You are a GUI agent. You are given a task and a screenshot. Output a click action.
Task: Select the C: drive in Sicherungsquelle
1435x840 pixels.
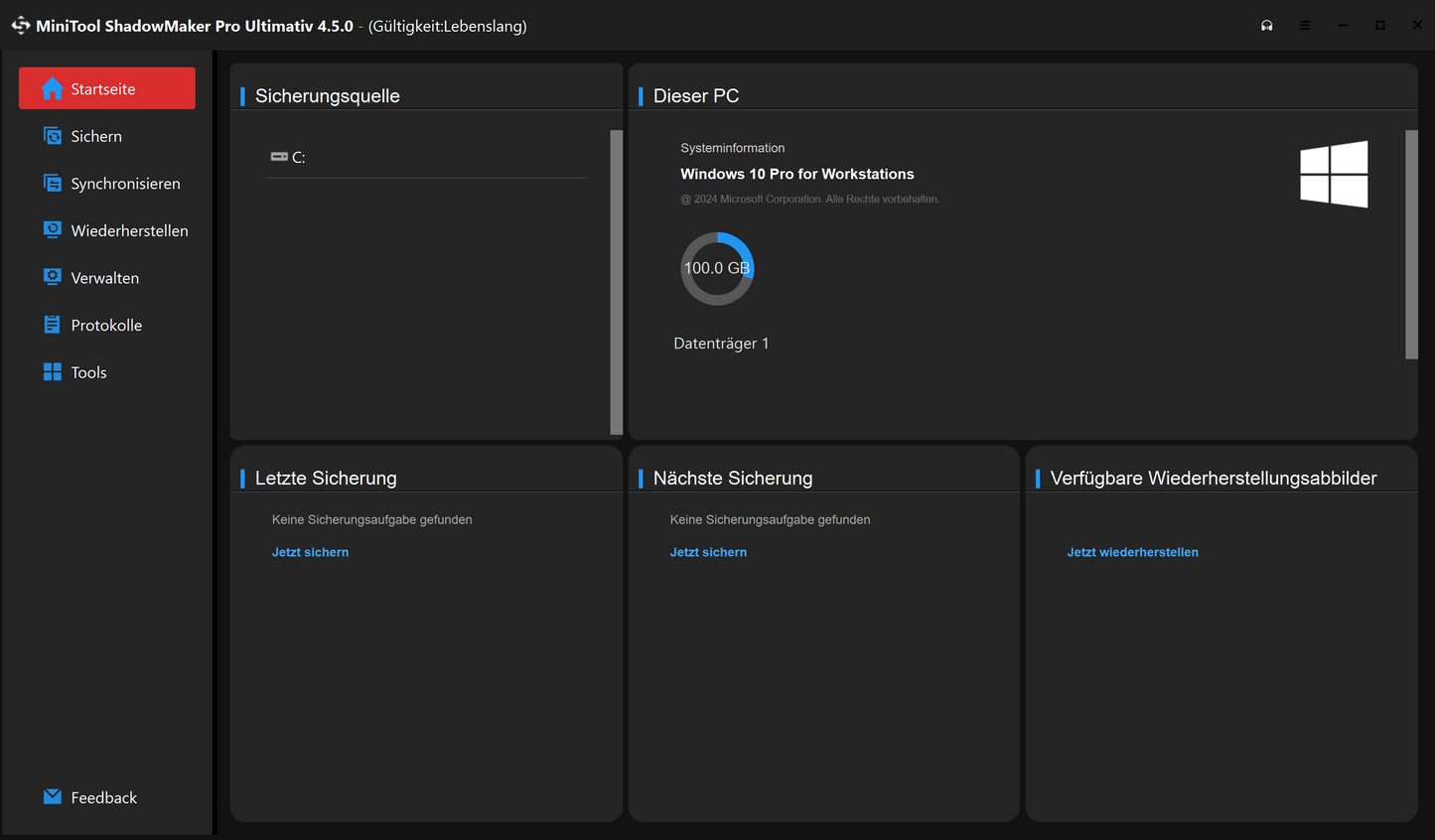click(289, 157)
